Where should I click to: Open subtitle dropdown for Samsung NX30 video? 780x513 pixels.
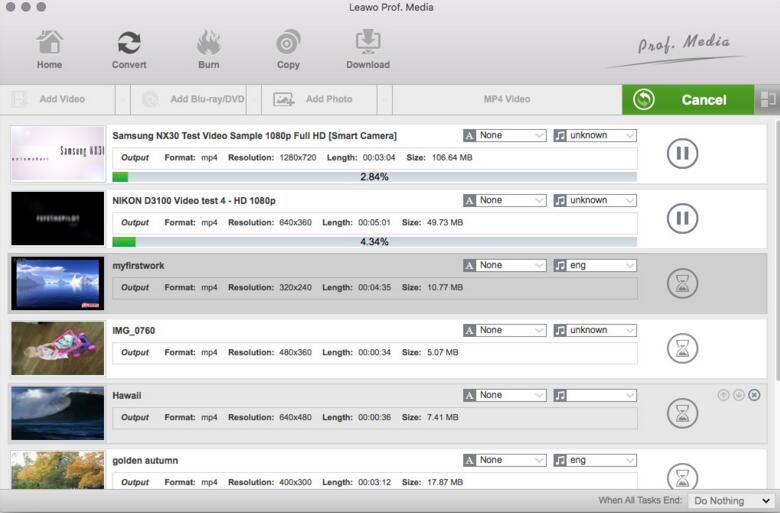505,135
